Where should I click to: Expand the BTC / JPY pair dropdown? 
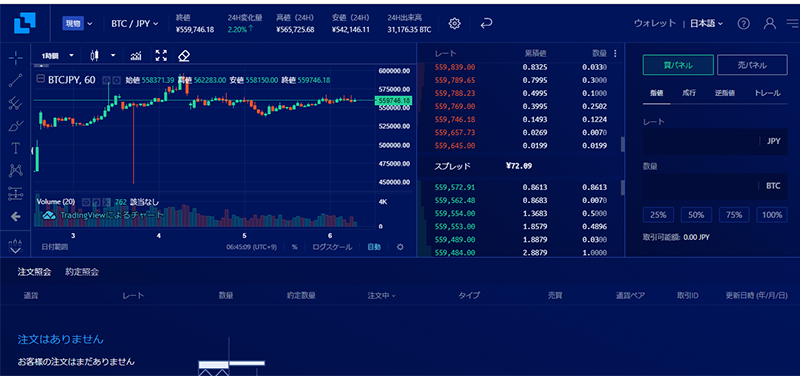(x=135, y=23)
